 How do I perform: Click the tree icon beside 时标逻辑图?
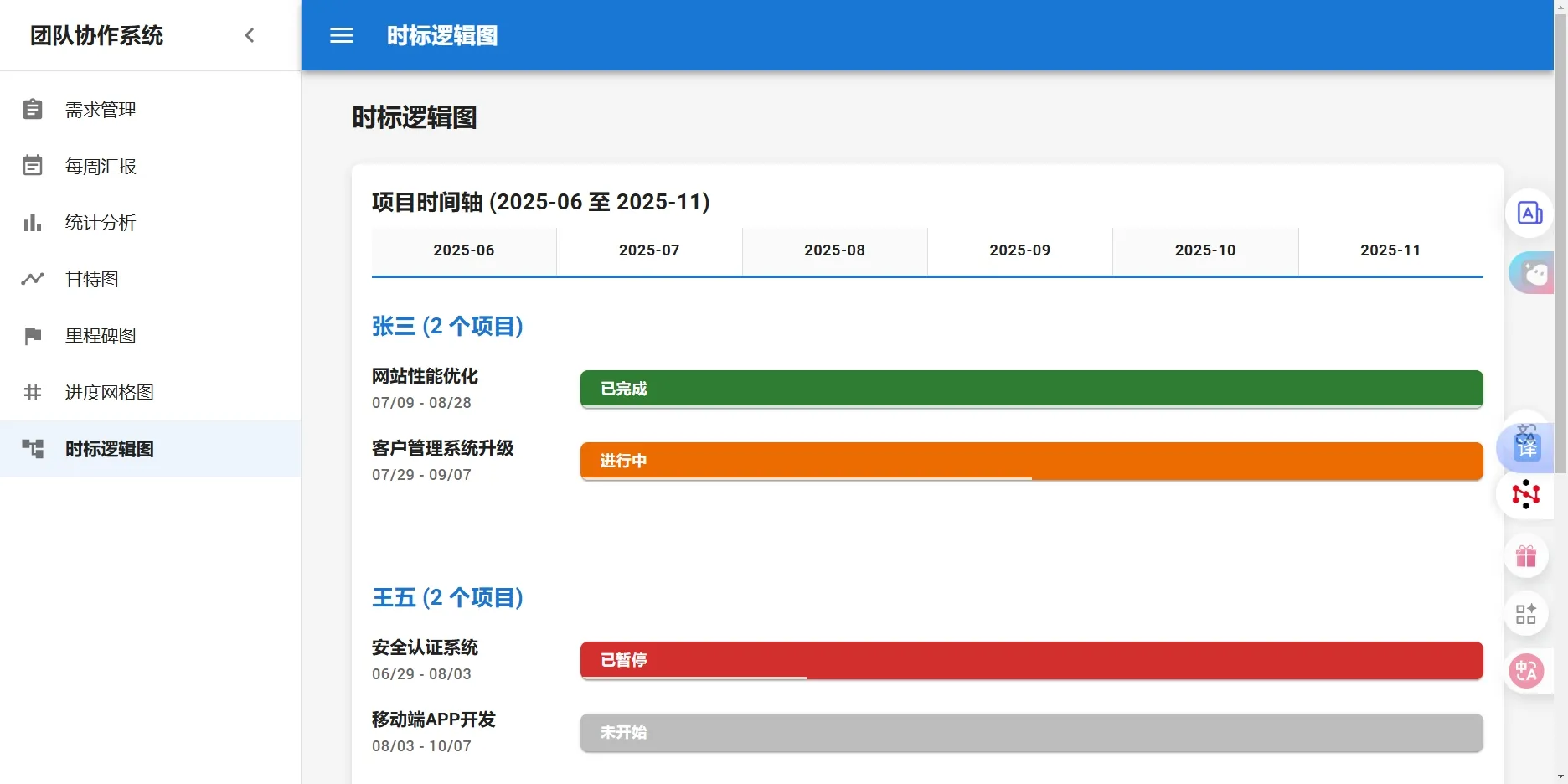click(x=33, y=449)
